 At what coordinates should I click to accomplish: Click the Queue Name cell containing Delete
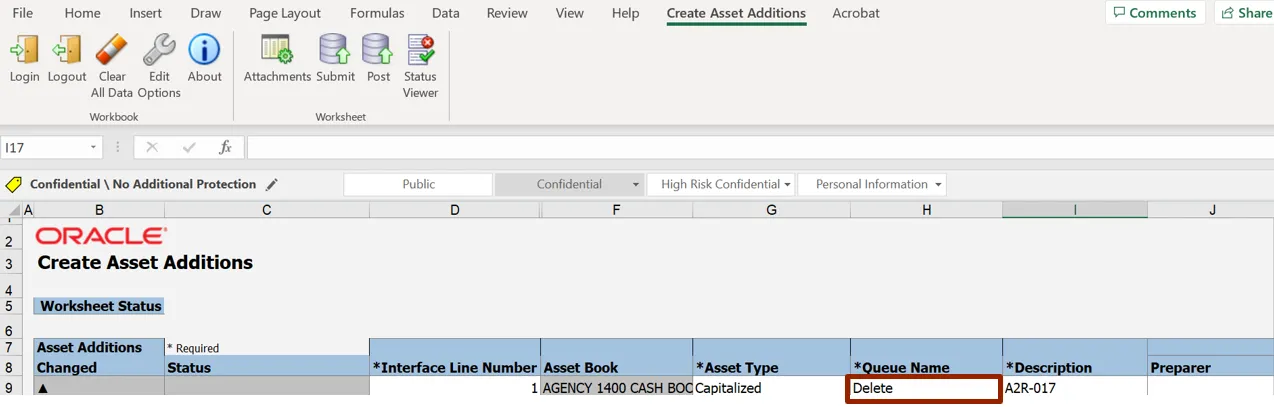pyautogui.click(x=923, y=389)
